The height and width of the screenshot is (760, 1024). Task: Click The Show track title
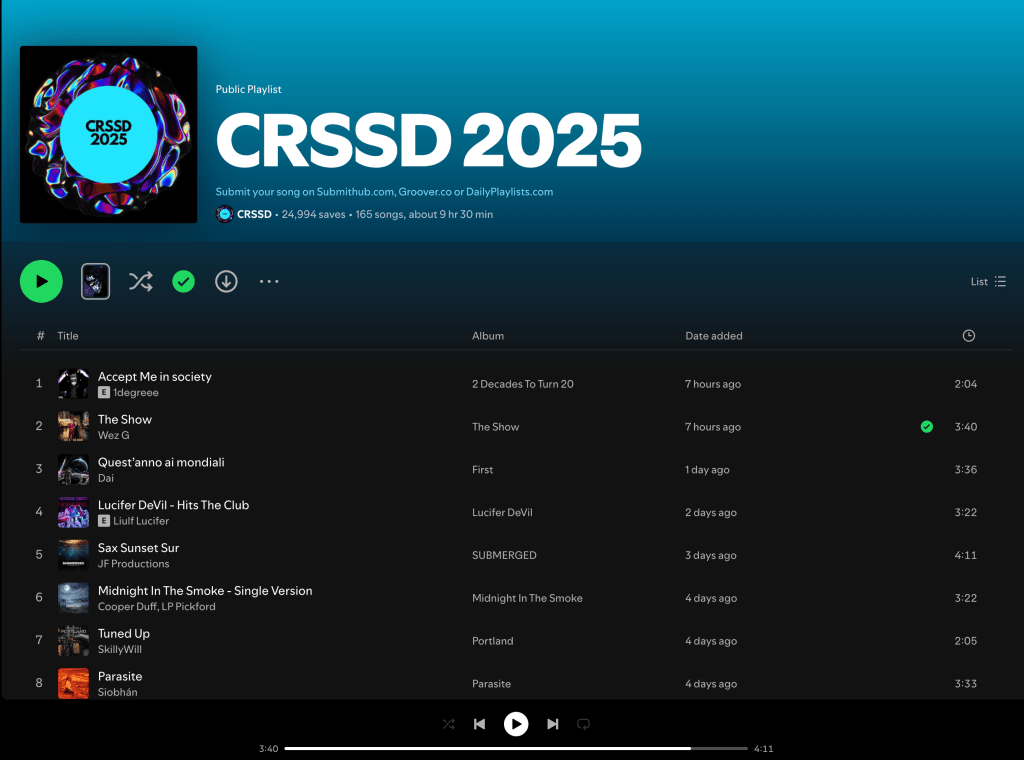point(125,419)
